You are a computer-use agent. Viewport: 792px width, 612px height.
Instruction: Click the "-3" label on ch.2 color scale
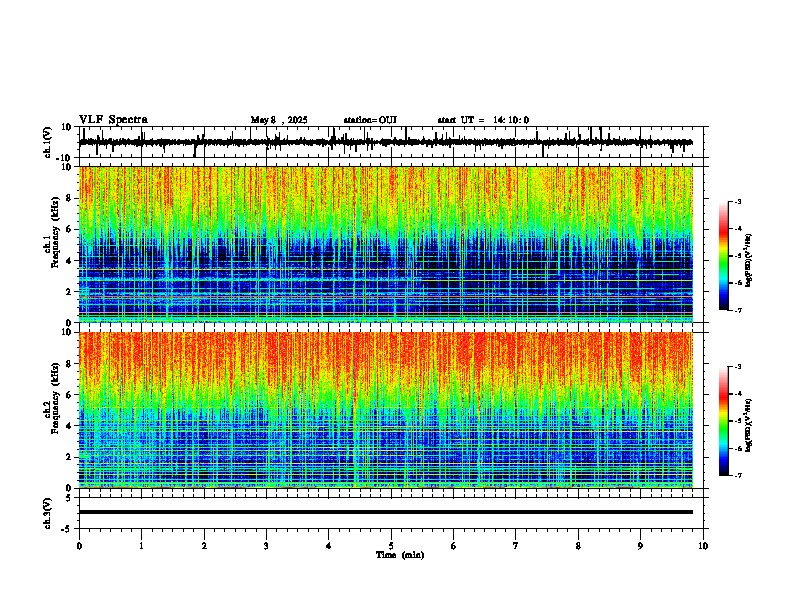(738, 367)
